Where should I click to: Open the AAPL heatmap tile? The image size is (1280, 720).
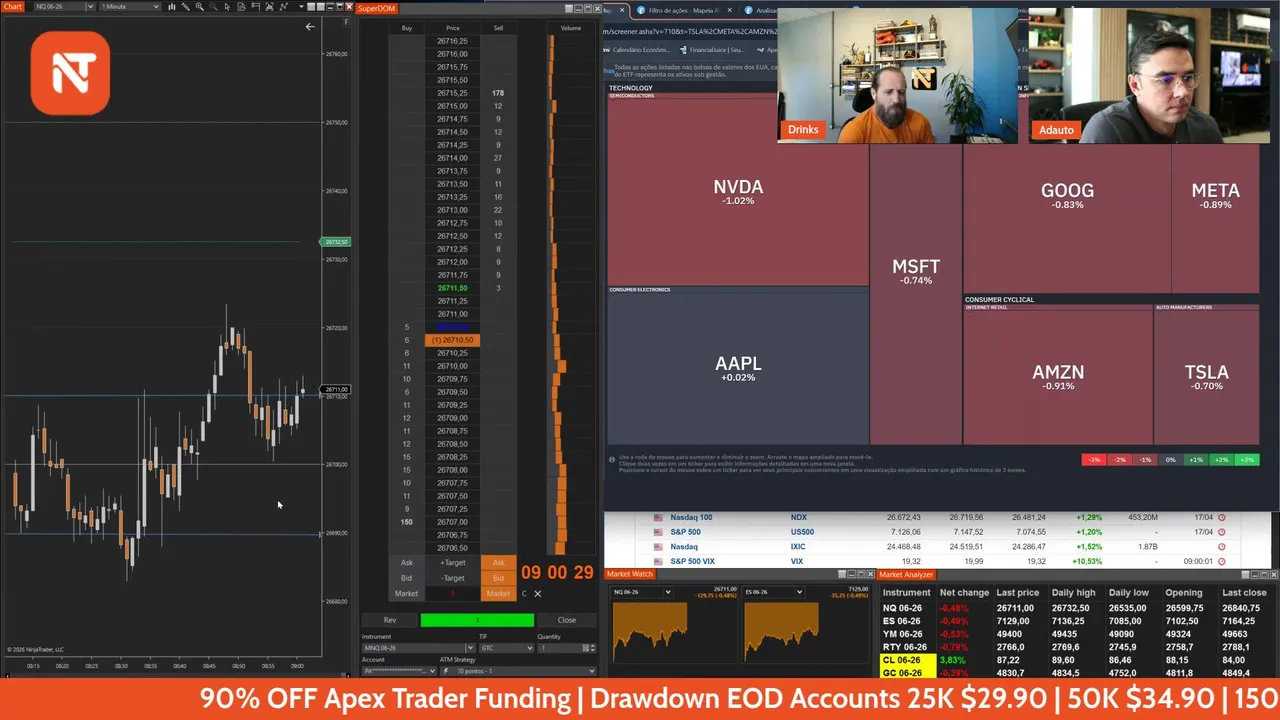[737, 368]
